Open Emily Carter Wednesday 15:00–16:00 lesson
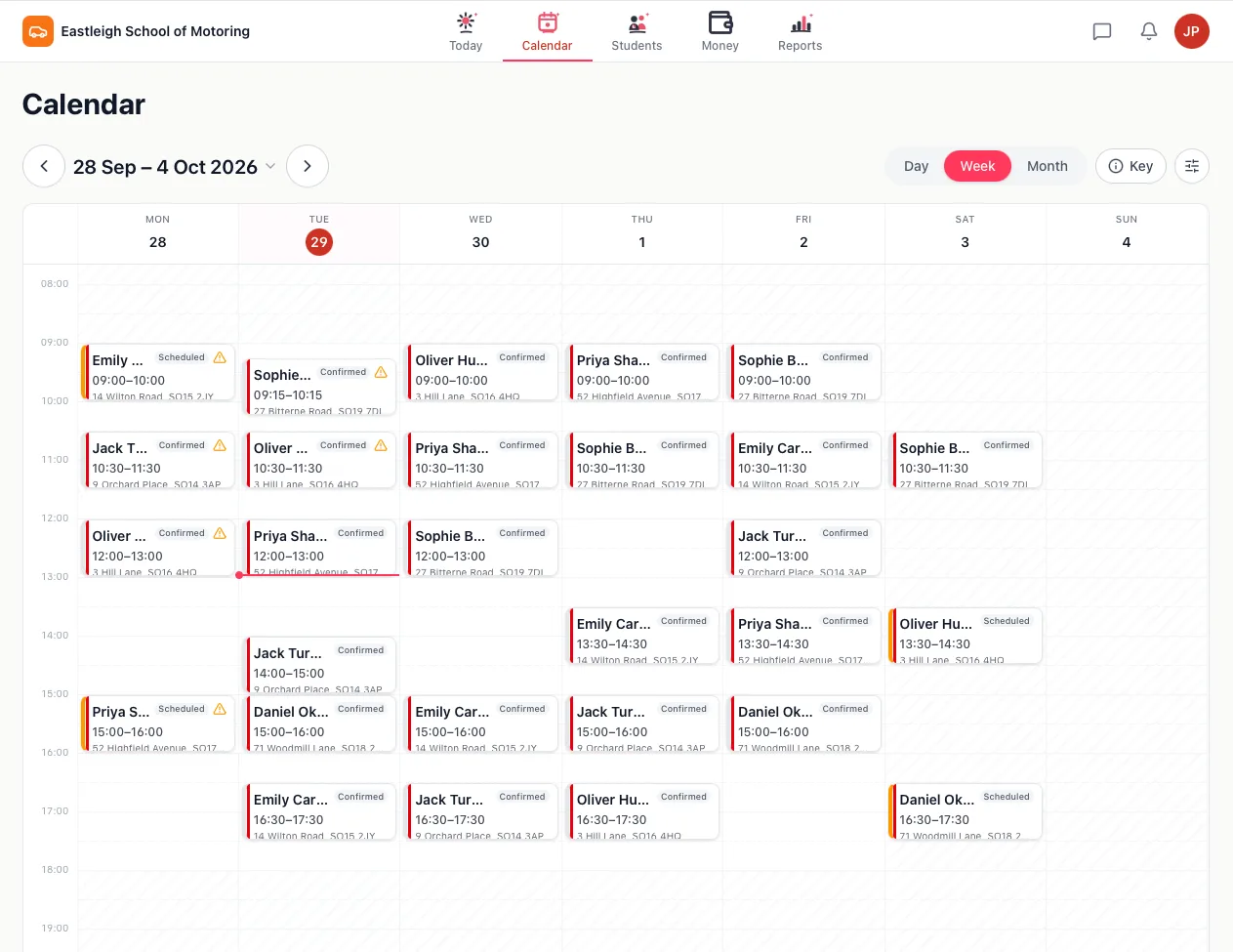 (481, 724)
